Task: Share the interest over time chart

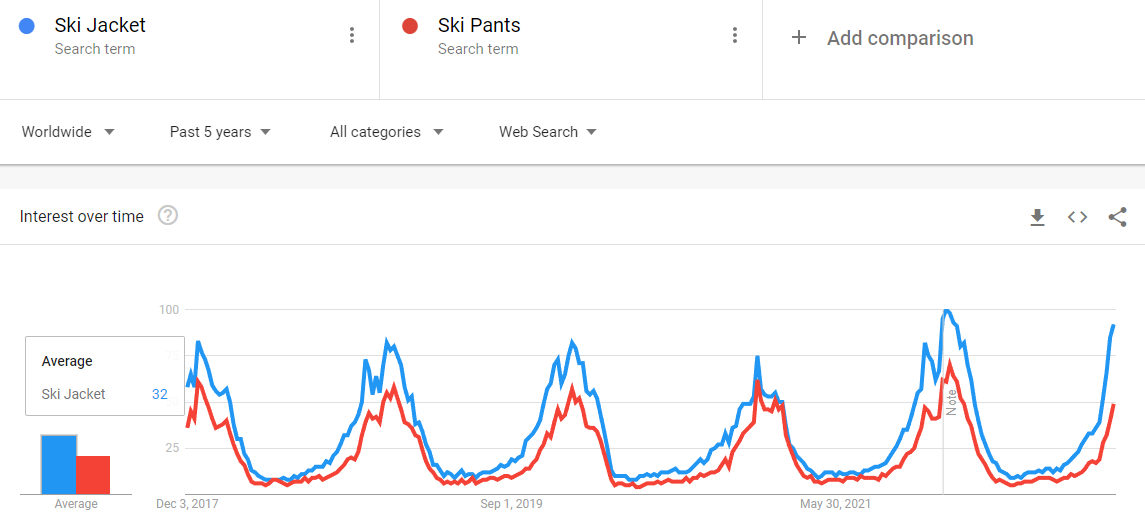Action: pyautogui.click(x=1117, y=217)
